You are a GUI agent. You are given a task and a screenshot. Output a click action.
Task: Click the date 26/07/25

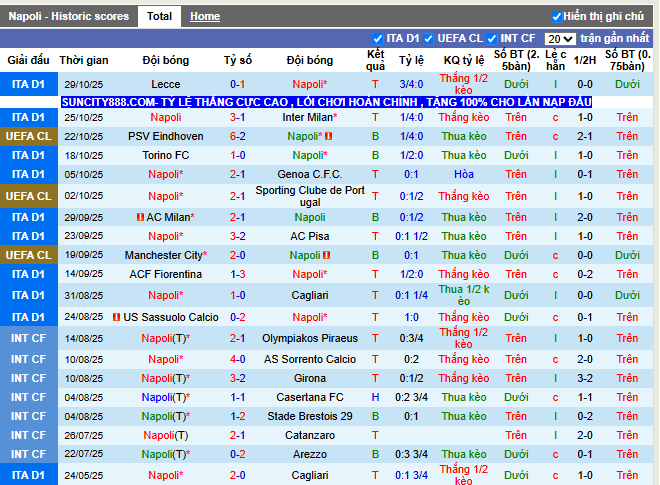click(x=84, y=435)
